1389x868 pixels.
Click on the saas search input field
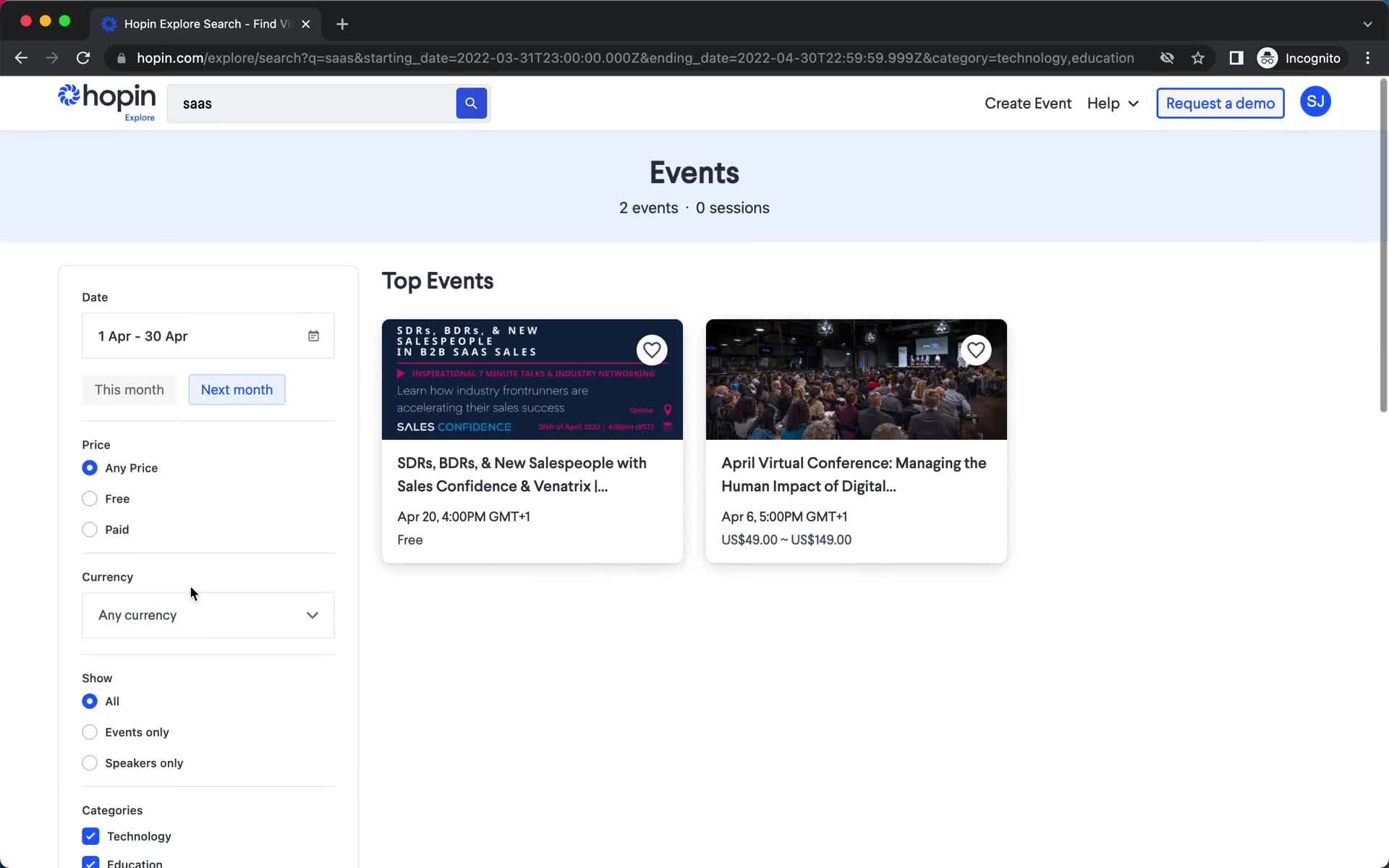click(x=312, y=102)
